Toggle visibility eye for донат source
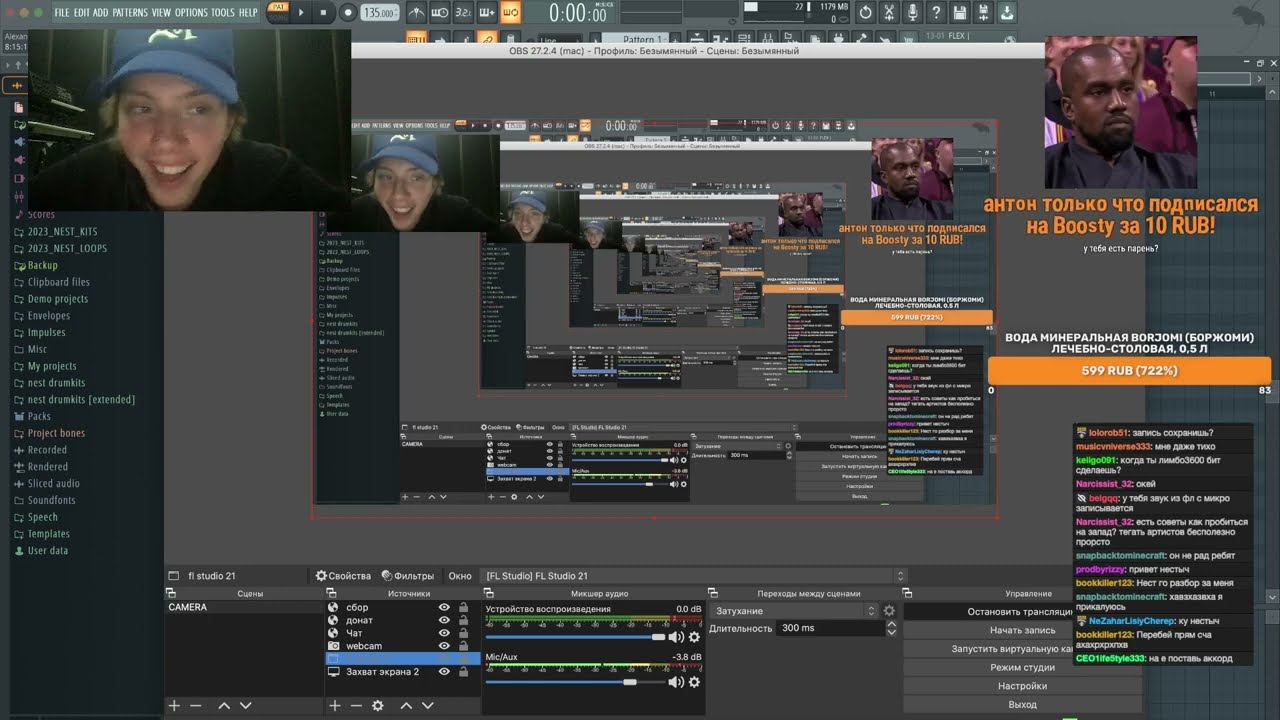Viewport: 1280px width, 720px height. pos(444,620)
